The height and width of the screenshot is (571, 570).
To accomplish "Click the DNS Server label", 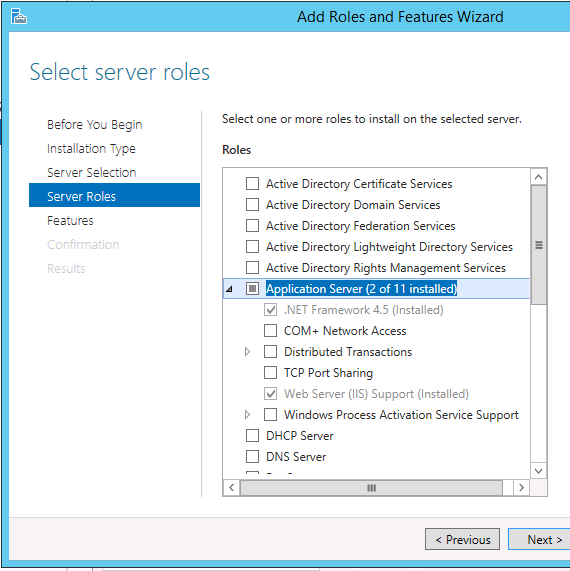I will click(296, 457).
